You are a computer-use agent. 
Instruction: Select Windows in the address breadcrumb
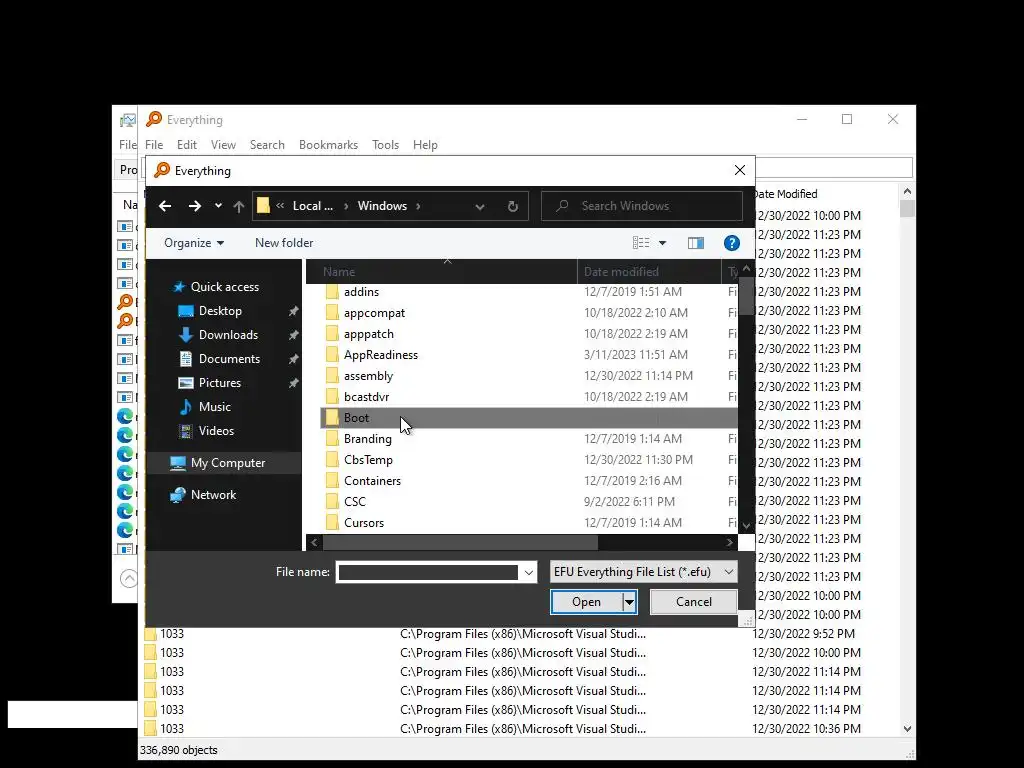(x=382, y=206)
